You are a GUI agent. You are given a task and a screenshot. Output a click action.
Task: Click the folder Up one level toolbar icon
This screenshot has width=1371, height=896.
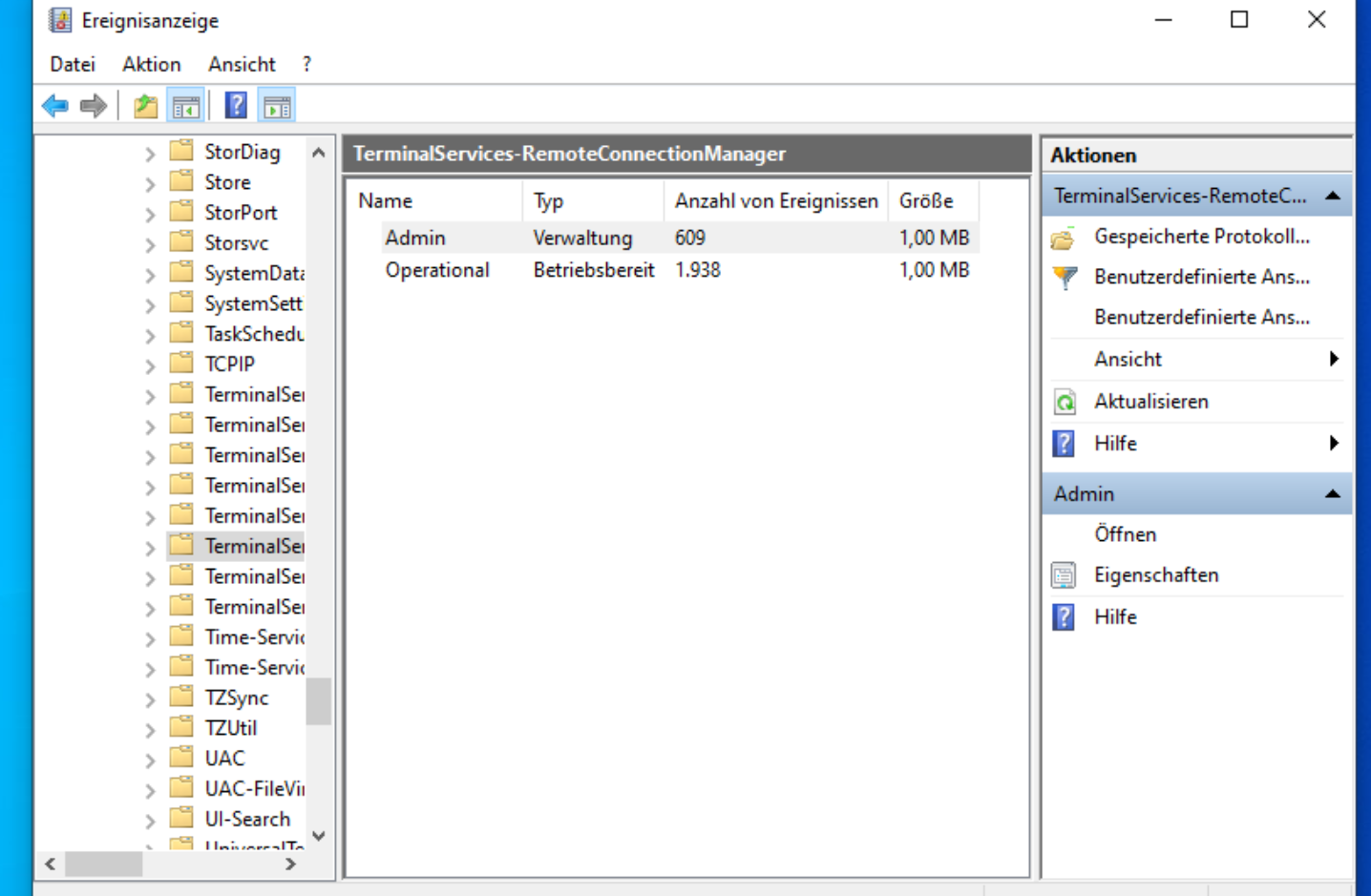145,106
